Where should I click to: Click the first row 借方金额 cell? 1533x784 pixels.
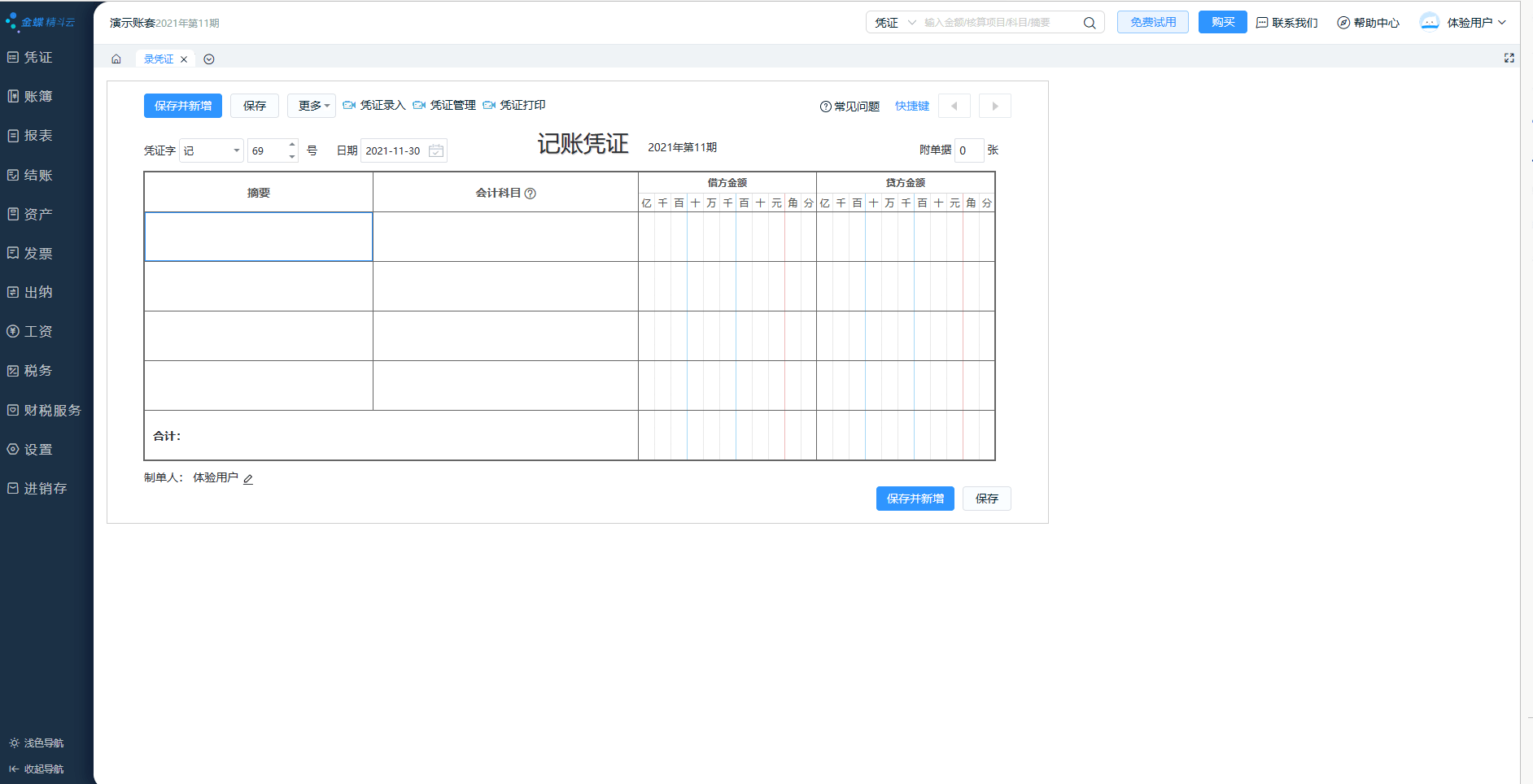727,237
